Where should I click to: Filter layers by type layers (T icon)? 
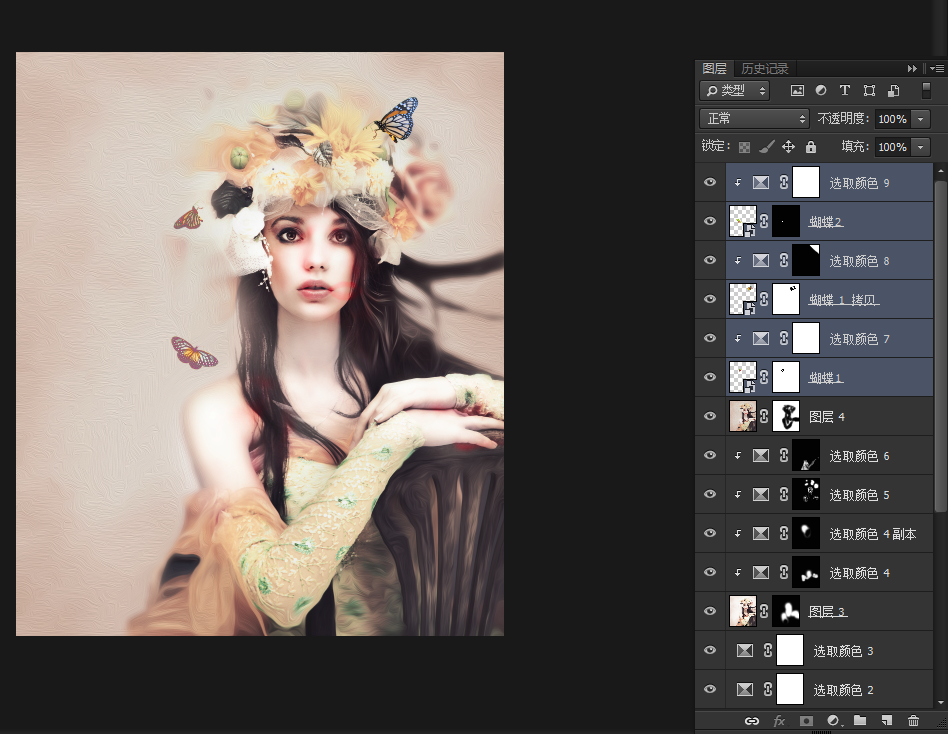click(x=845, y=90)
